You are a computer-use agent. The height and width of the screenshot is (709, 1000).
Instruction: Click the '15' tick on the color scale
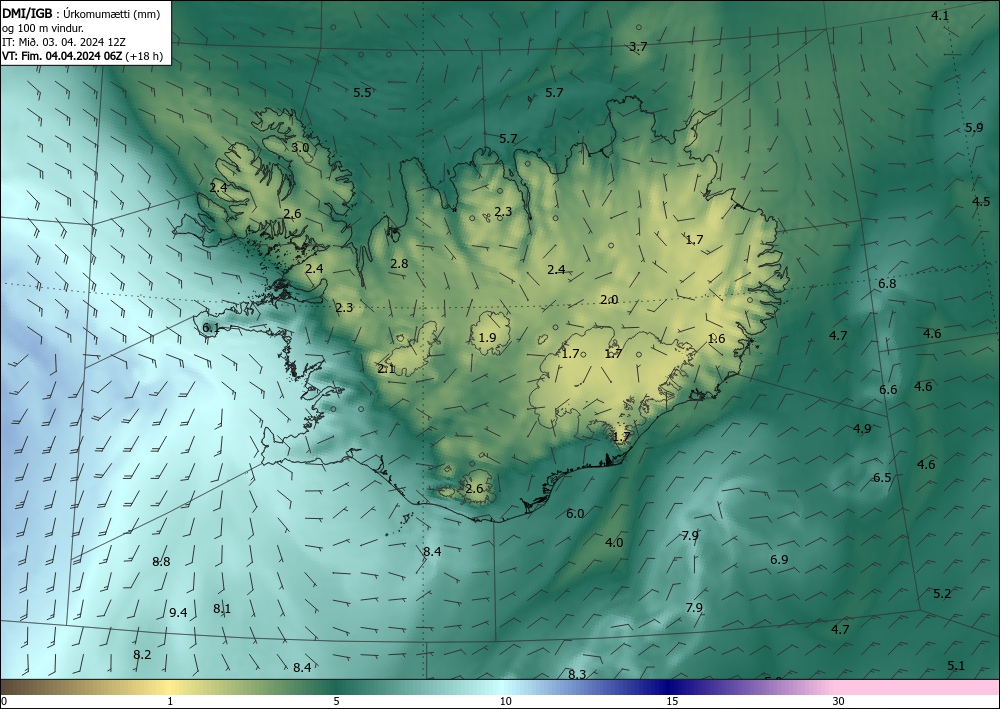pyautogui.click(x=672, y=702)
